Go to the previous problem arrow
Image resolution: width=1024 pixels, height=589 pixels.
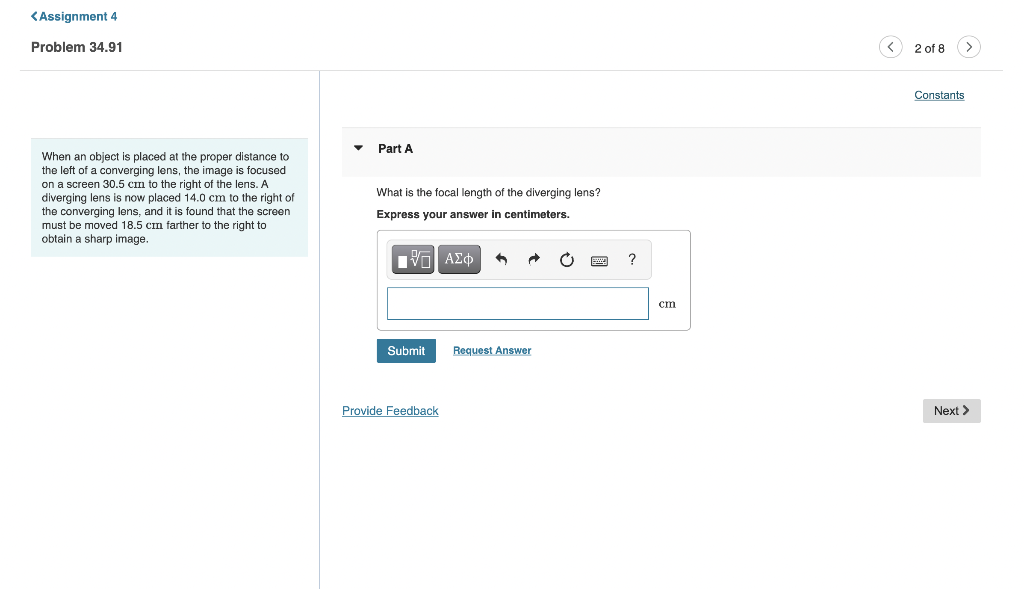(x=890, y=47)
